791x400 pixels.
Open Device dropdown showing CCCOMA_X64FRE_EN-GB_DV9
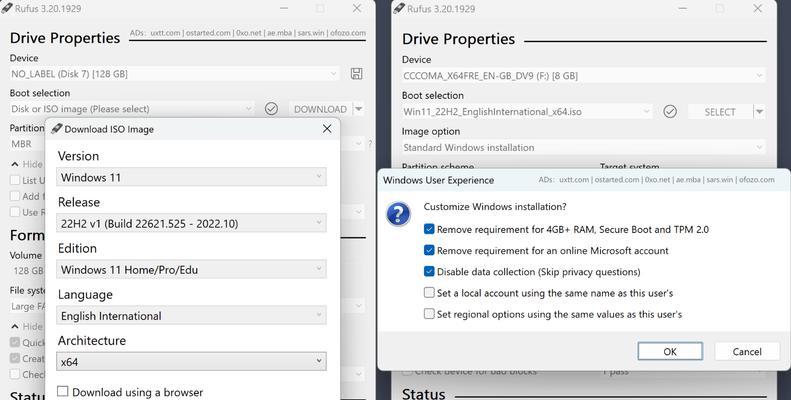click(x=583, y=76)
